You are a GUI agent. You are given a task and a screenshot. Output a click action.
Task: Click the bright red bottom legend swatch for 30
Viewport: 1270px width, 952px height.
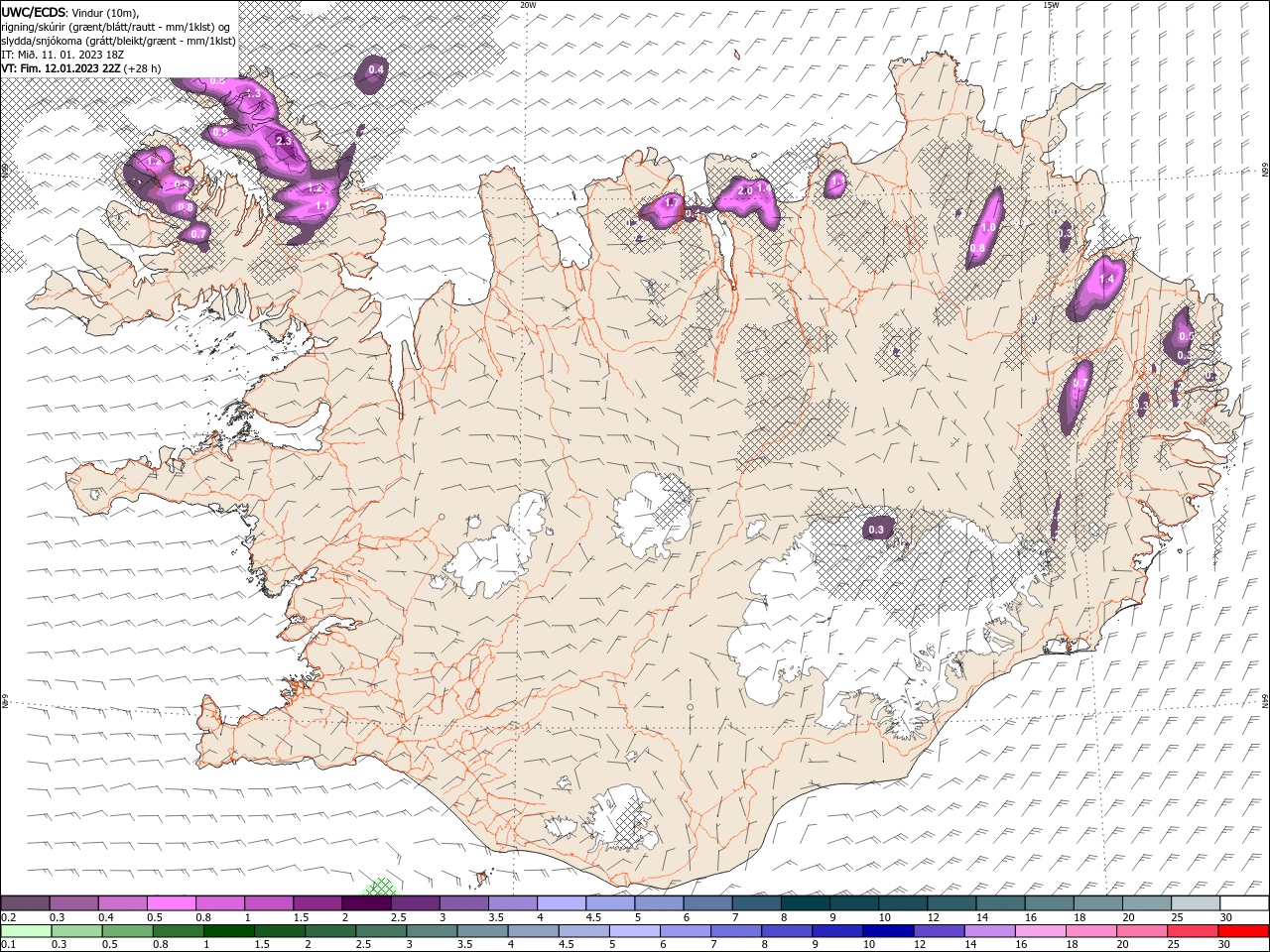(x=1243, y=931)
